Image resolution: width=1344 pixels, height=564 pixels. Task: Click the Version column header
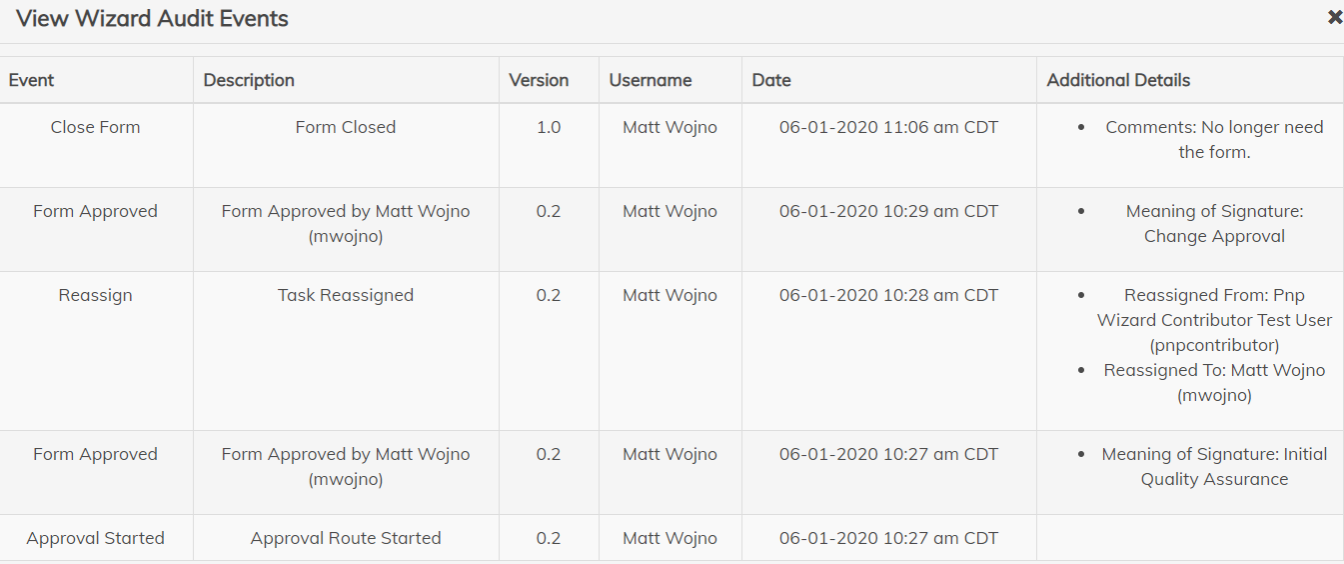click(x=538, y=80)
